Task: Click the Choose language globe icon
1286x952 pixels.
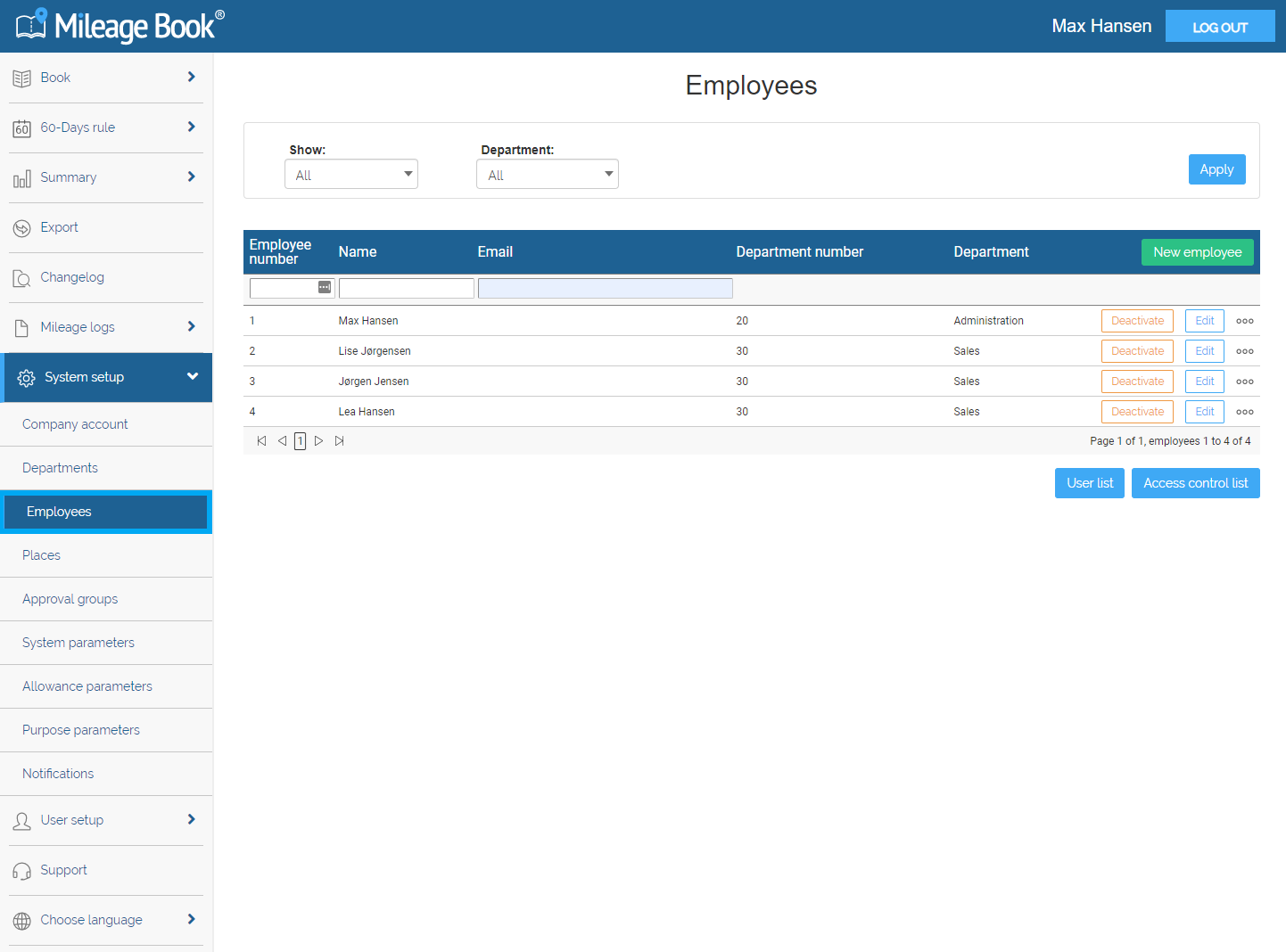Action: click(x=22, y=921)
